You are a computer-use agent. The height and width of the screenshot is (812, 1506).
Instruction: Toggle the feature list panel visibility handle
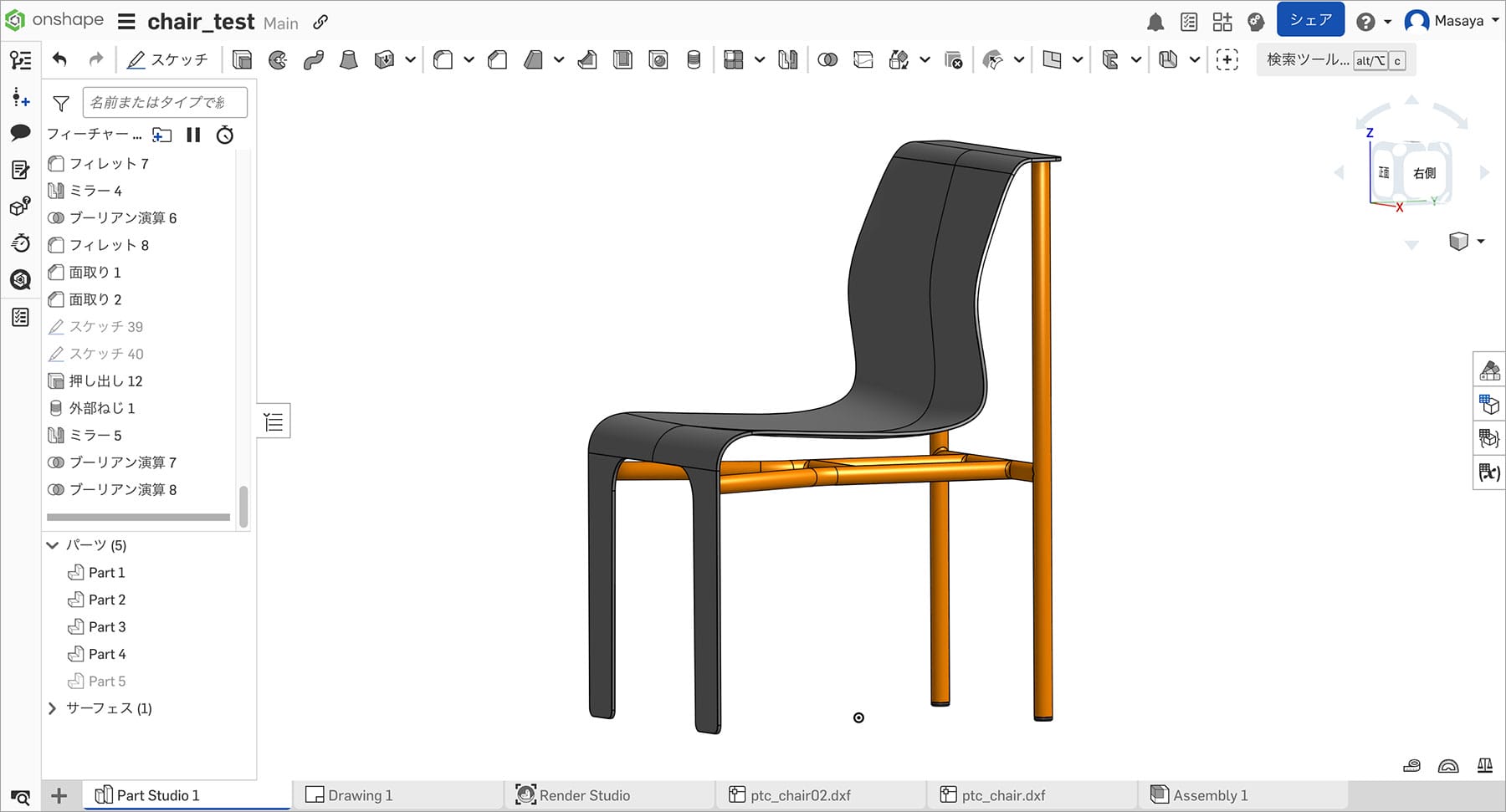274,421
